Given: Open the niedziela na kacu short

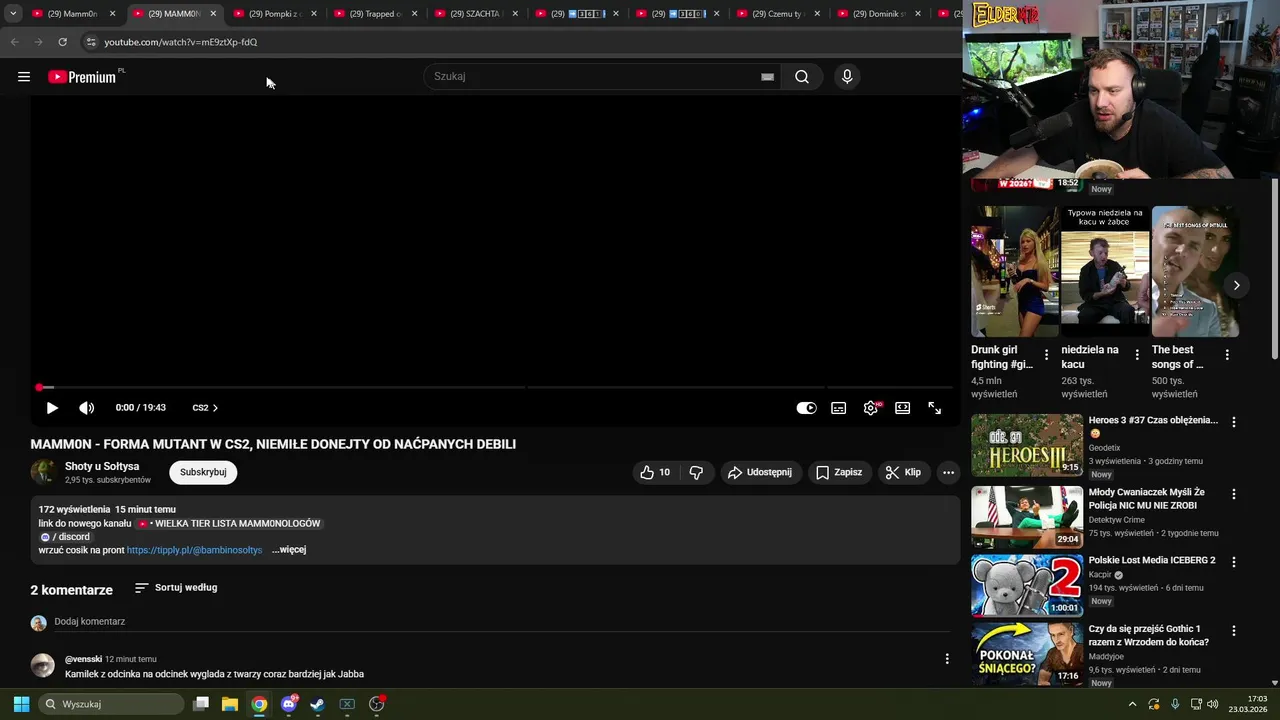Looking at the screenshot, I should tap(1105, 271).
